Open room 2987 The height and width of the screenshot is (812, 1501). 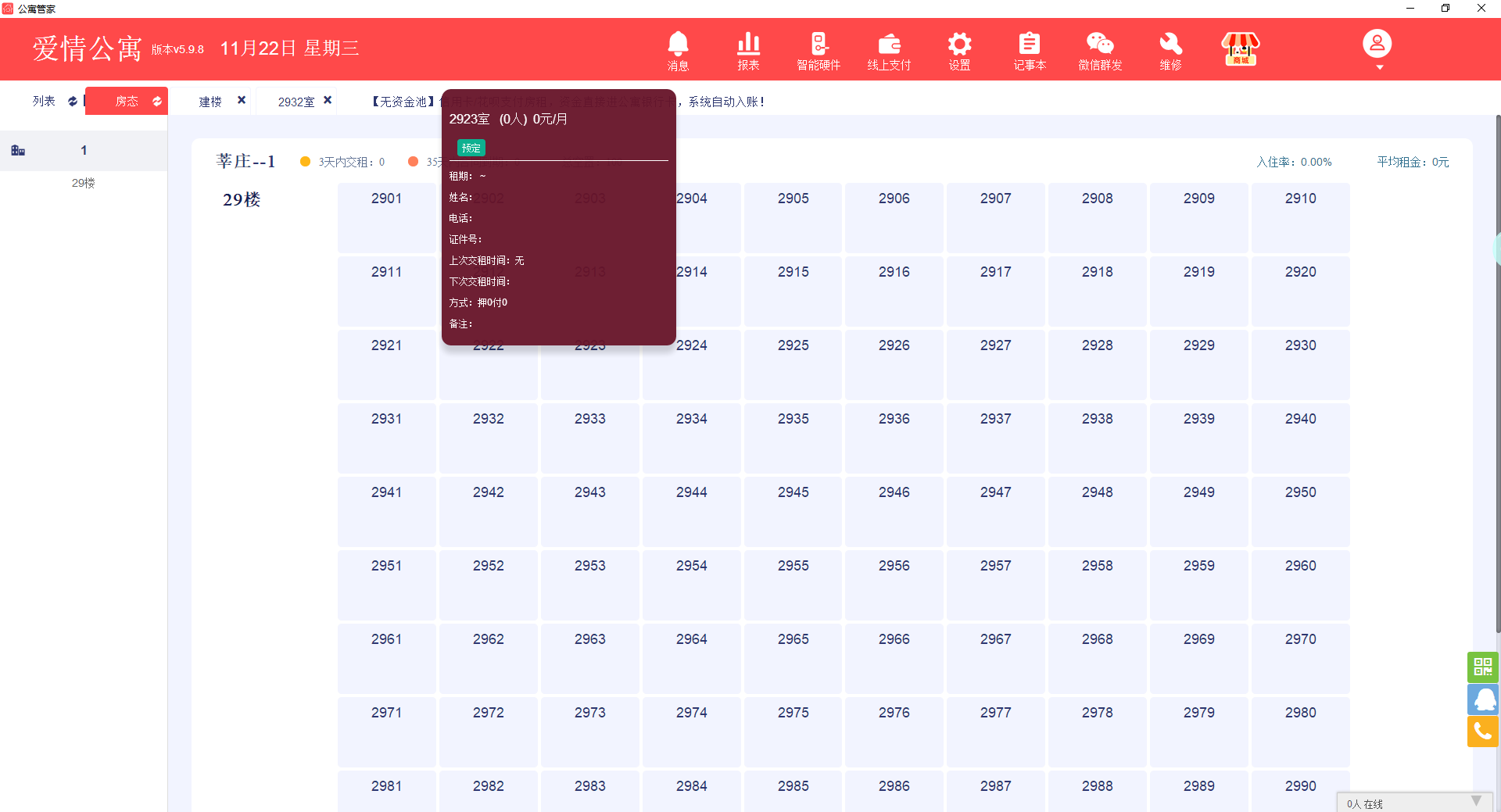coord(996,791)
